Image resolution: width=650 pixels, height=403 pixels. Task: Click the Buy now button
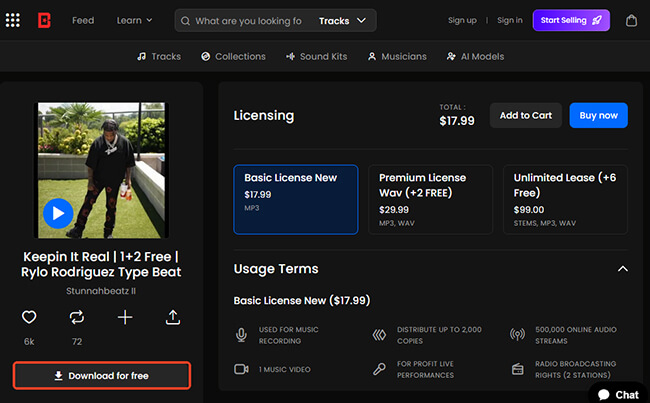pyautogui.click(x=598, y=115)
